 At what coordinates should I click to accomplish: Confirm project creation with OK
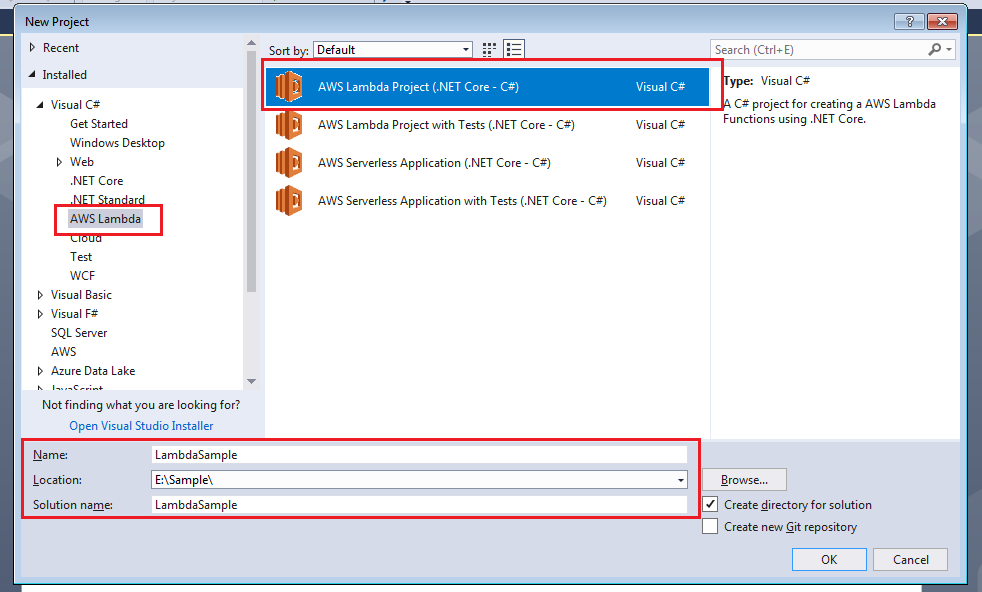pyautogui.click(x=829, y=559)
